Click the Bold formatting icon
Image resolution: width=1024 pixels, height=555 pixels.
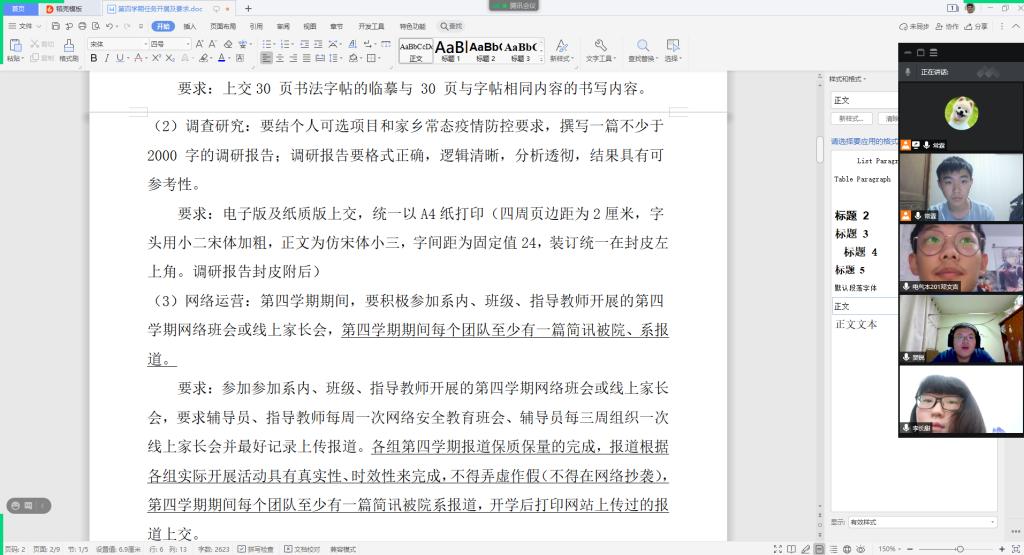tap(94, 58)
